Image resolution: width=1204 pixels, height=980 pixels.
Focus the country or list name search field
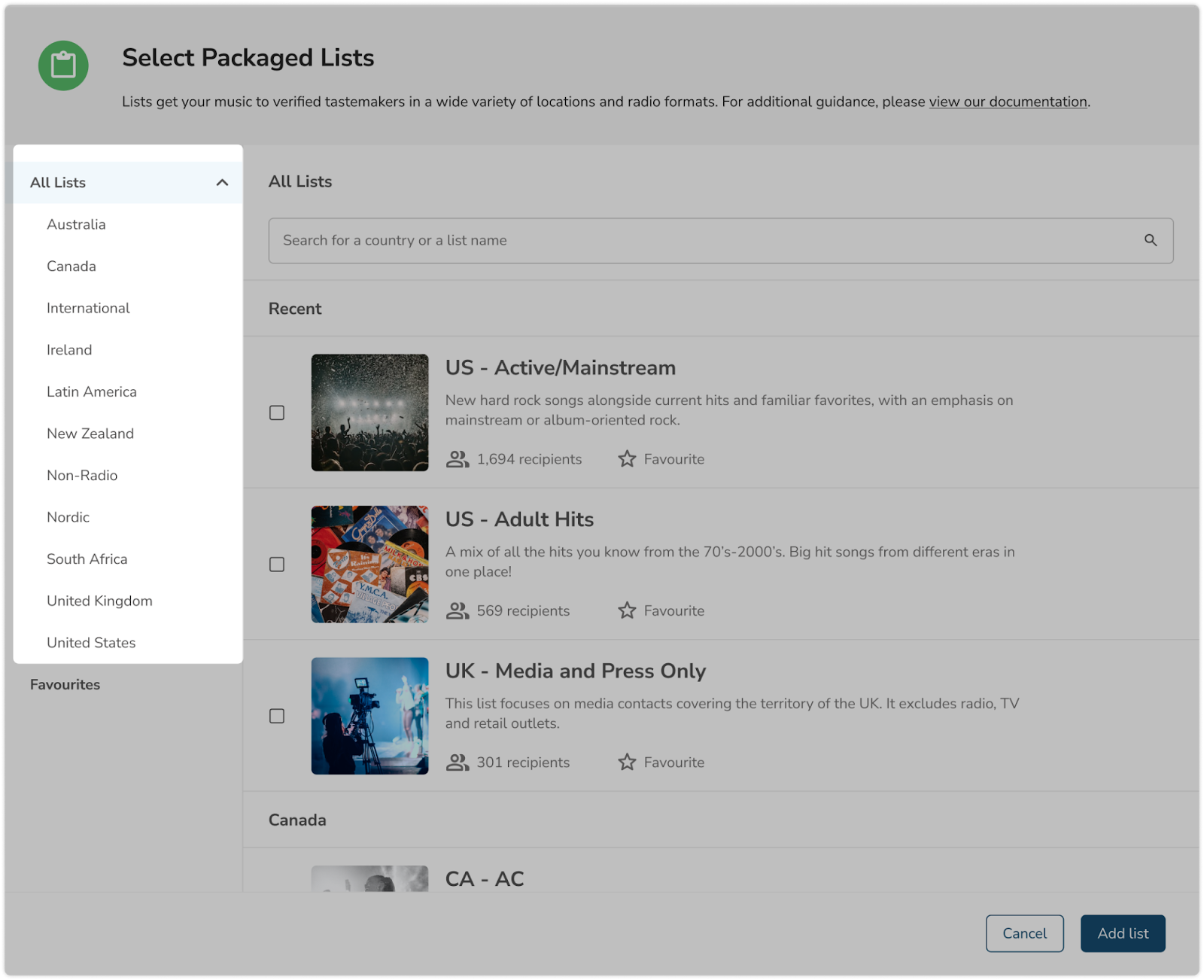point(707,241)
